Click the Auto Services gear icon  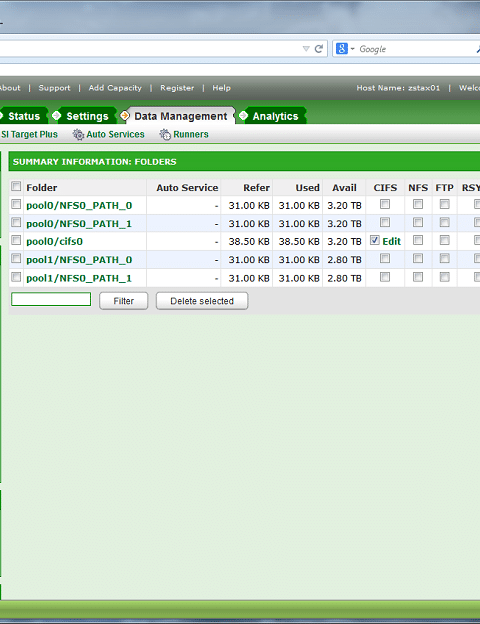[x=78, y=135]
